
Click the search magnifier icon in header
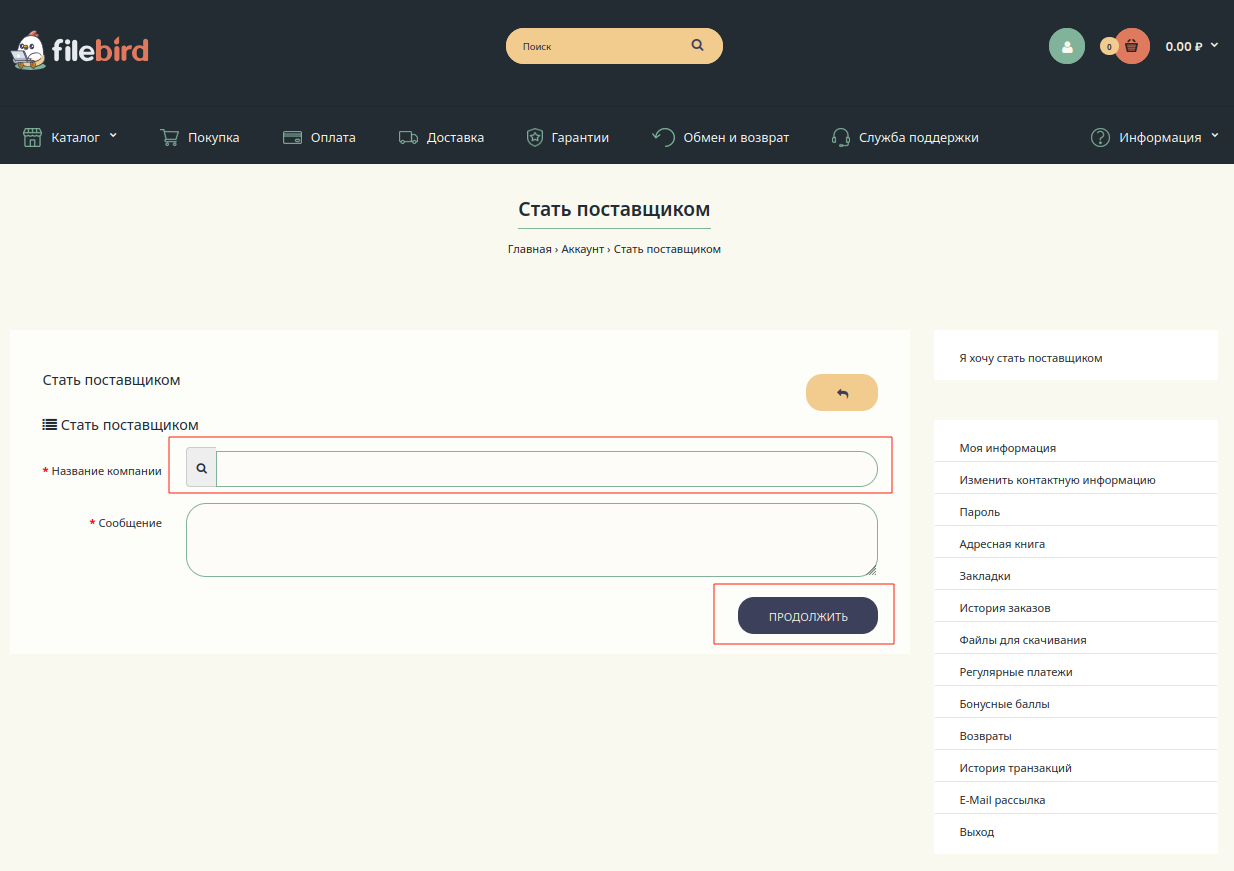click(x=697, y=46)
